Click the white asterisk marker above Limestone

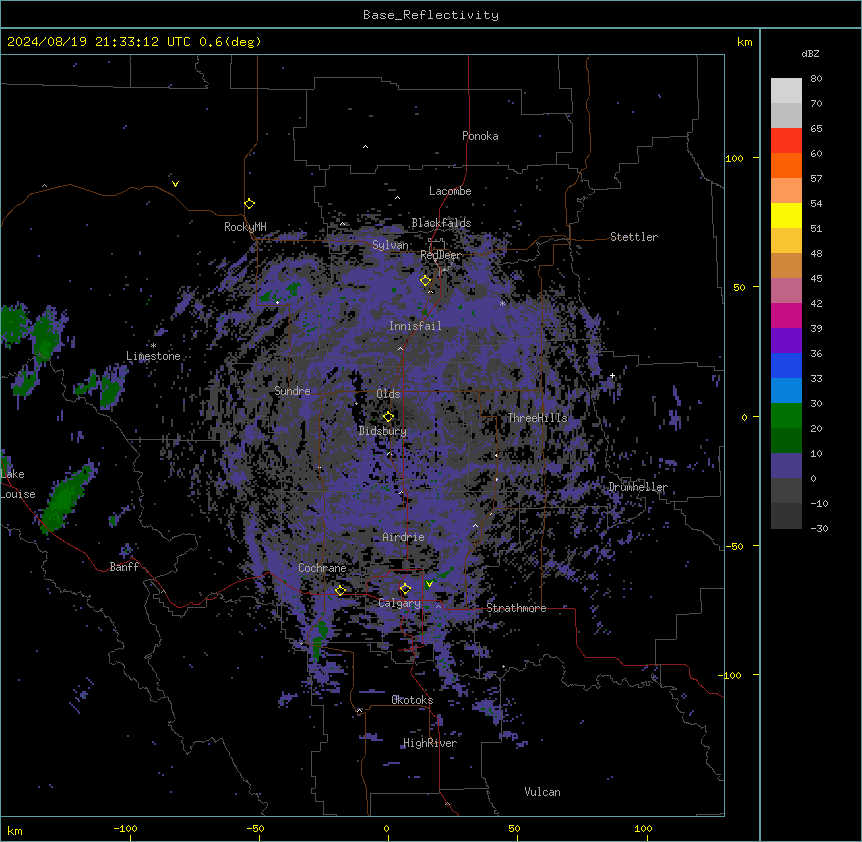pos(154,346)
